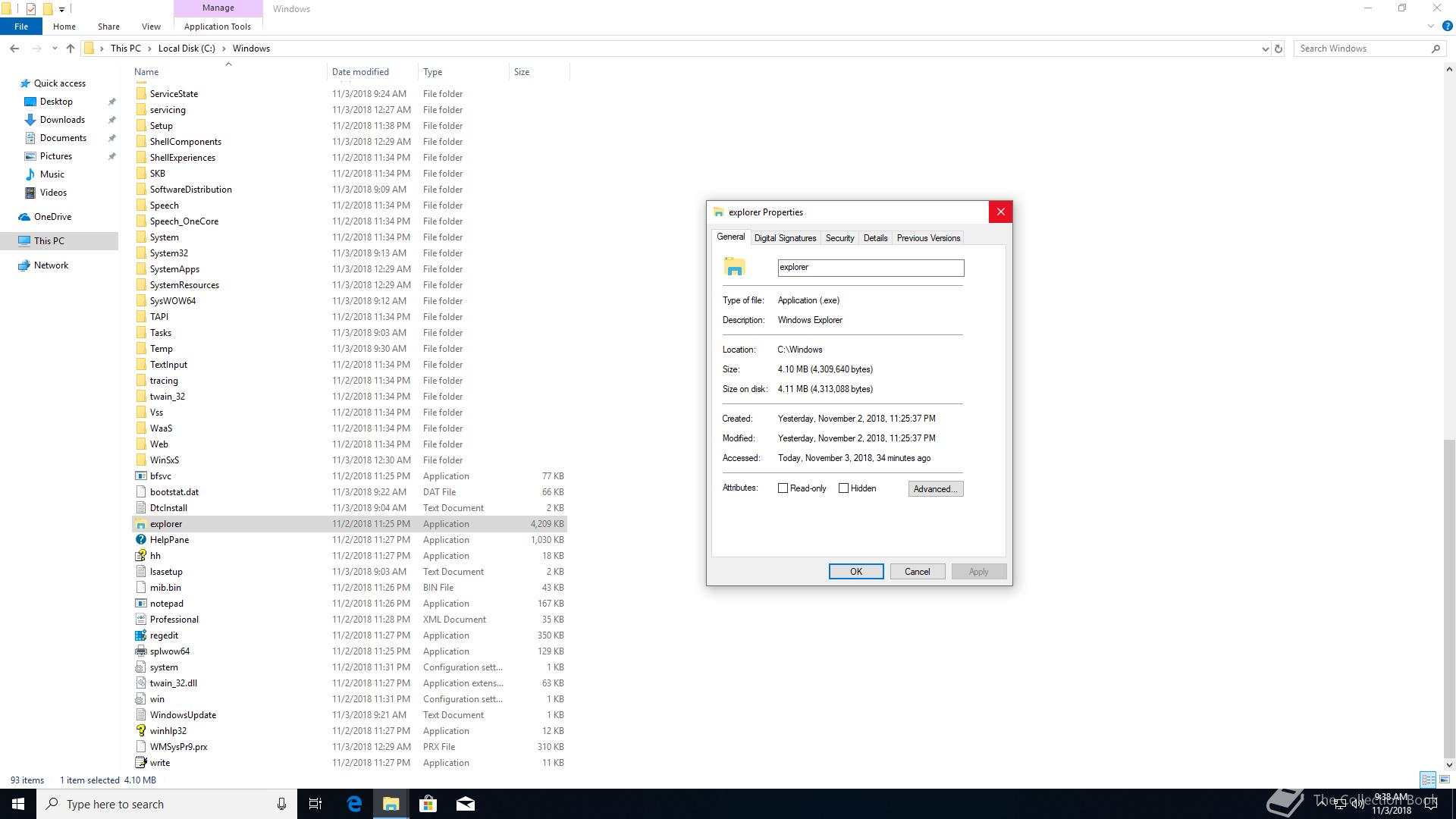Click the notepad application icon
This screenshot has width=1456, height=819.
click(140, 604)
